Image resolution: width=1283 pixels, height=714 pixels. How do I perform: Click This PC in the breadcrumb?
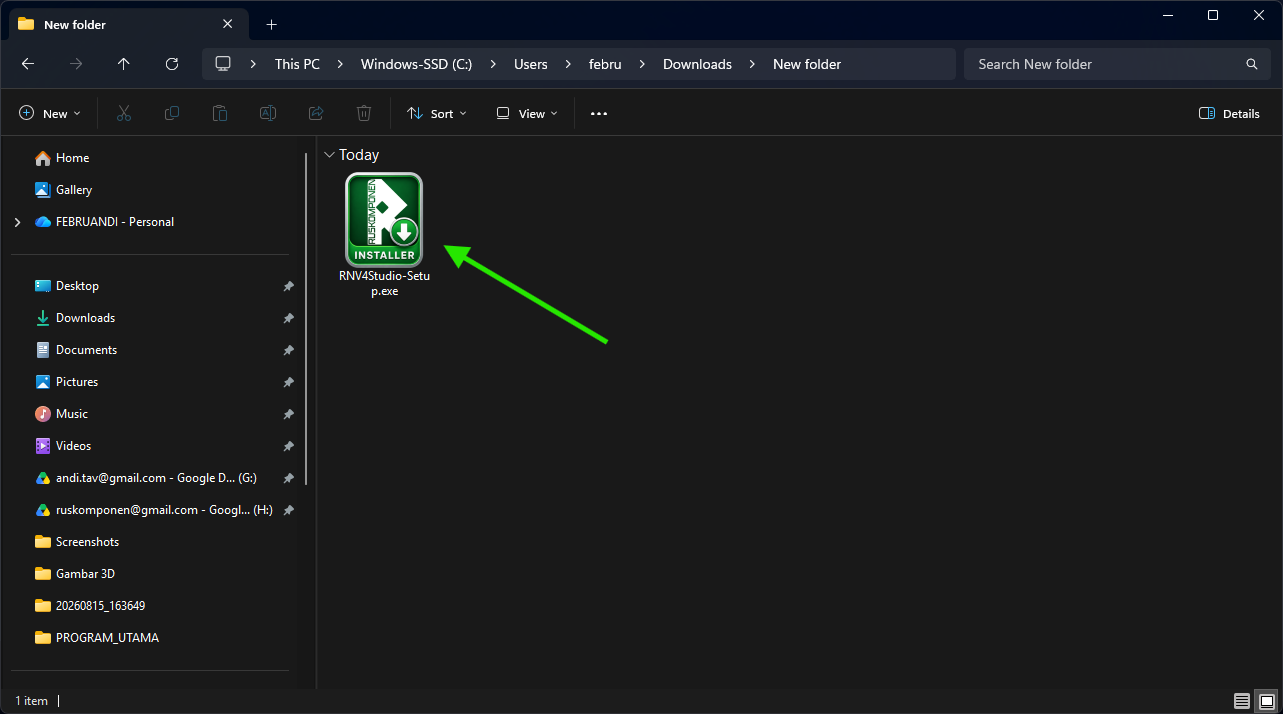point(297,64)
